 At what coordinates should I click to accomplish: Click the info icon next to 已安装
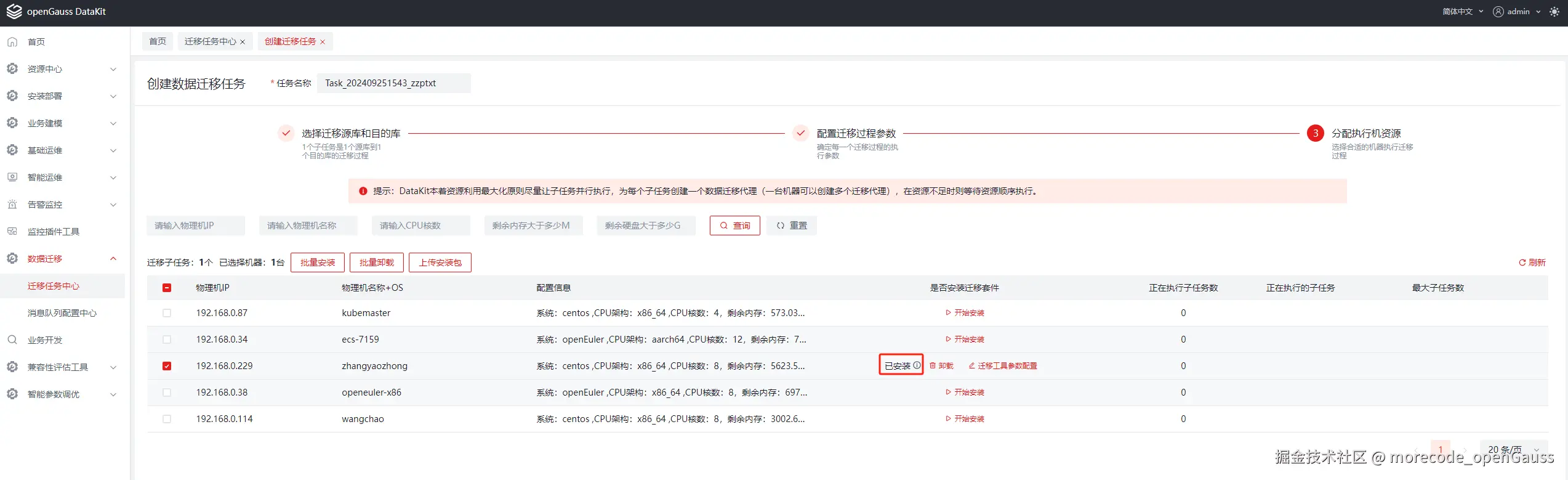coord(917,365)
